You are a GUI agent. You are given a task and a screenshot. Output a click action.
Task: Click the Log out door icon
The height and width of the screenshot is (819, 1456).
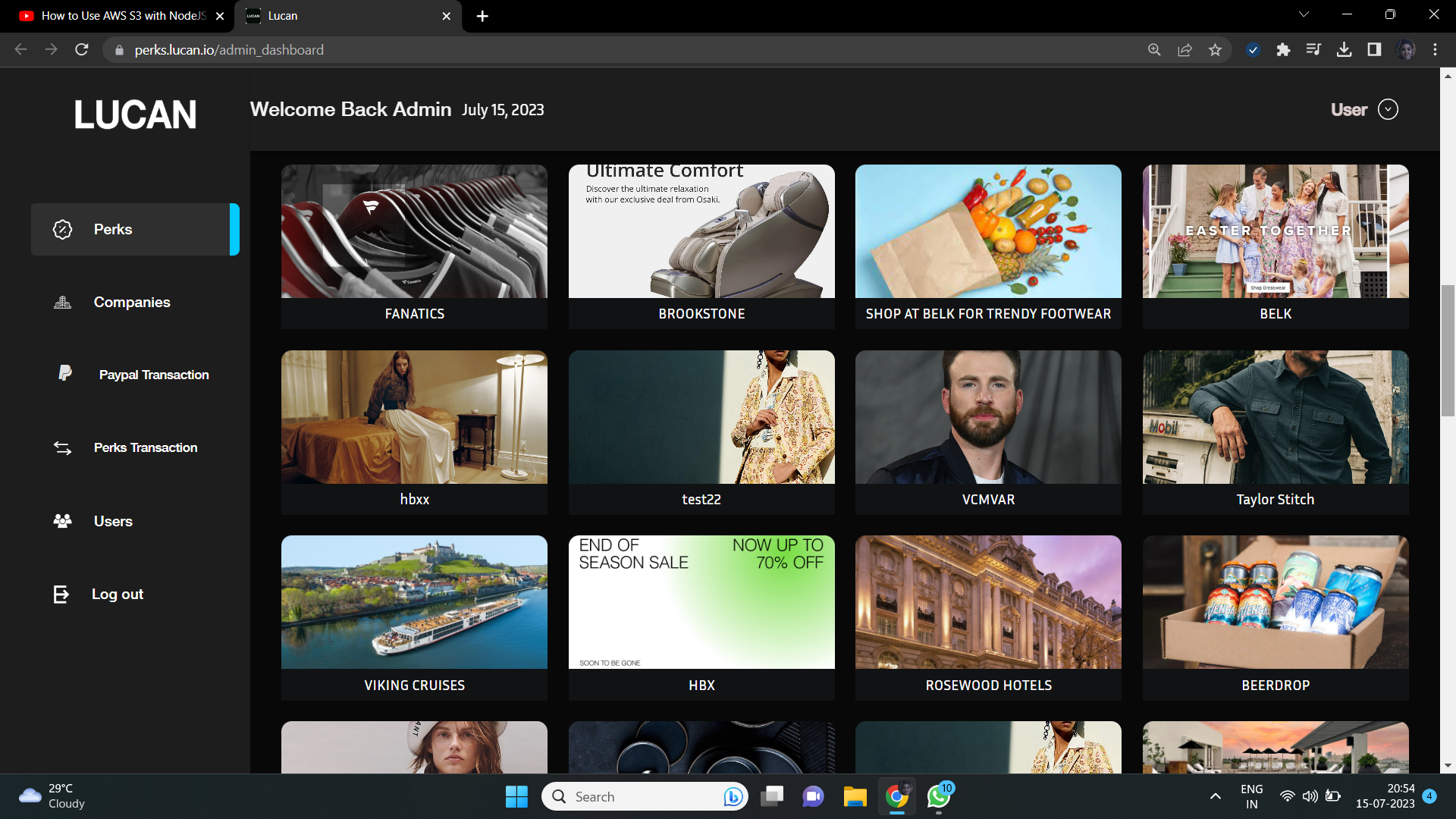tap(61, 594)
